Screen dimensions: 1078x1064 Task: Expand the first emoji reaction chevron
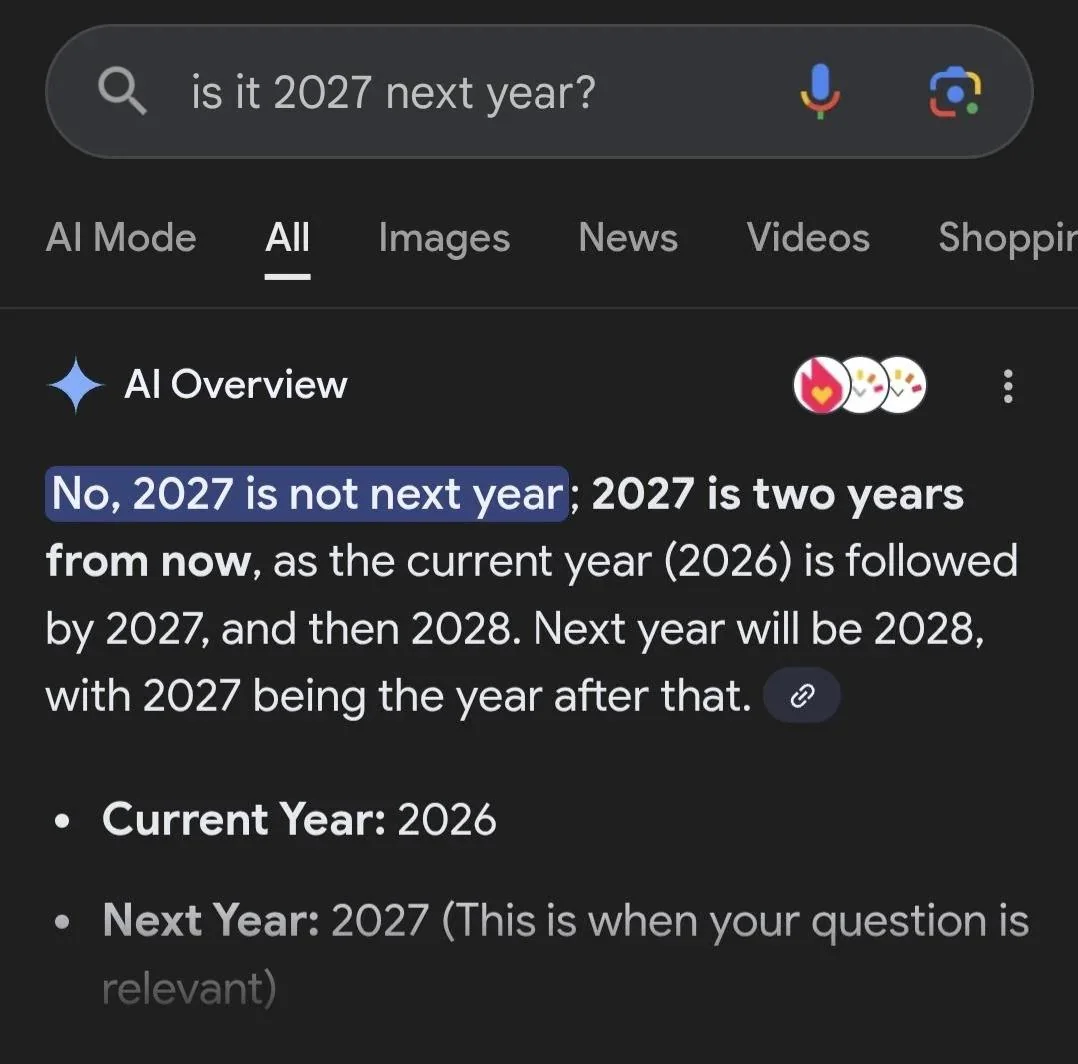click(860, 392)
